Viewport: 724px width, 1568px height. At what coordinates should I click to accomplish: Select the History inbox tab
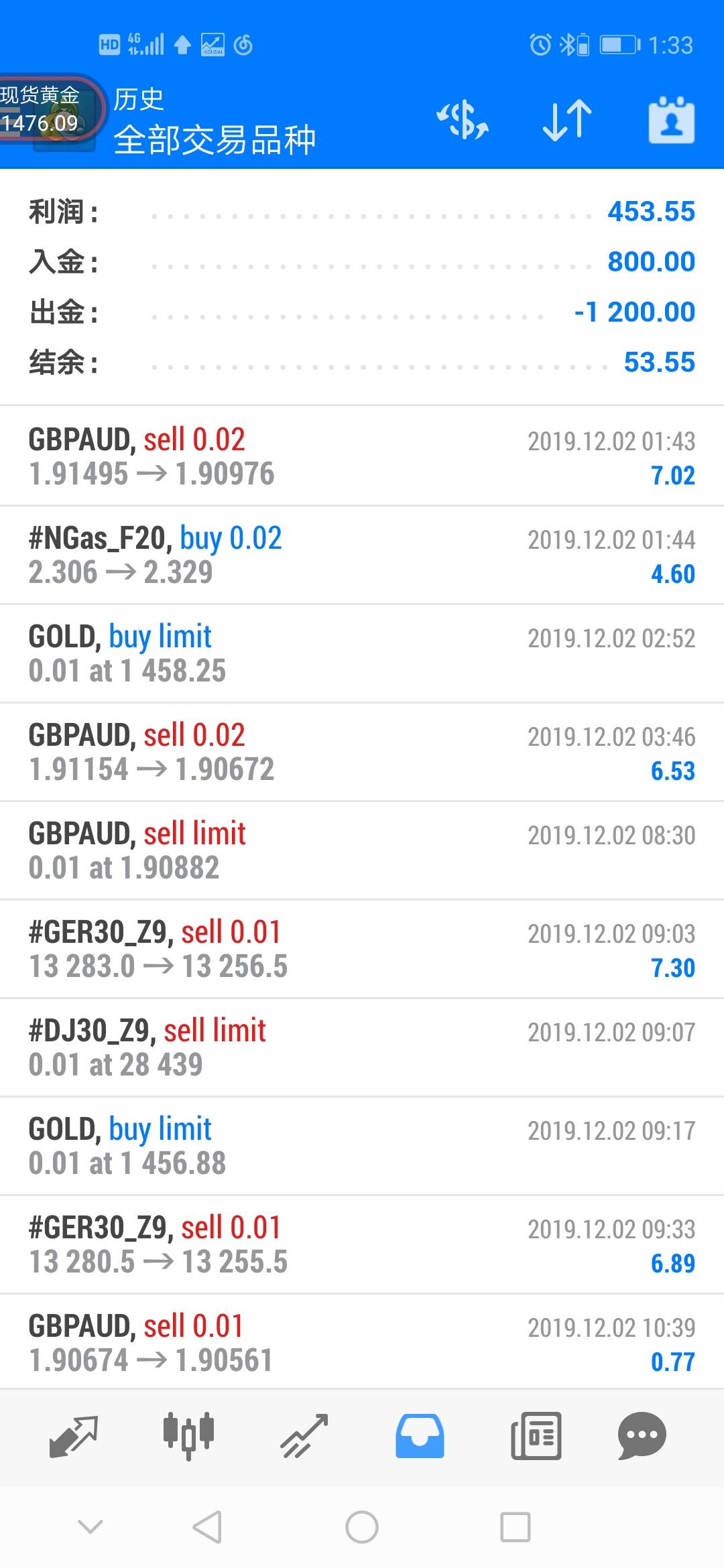[x=420, y=1436]
